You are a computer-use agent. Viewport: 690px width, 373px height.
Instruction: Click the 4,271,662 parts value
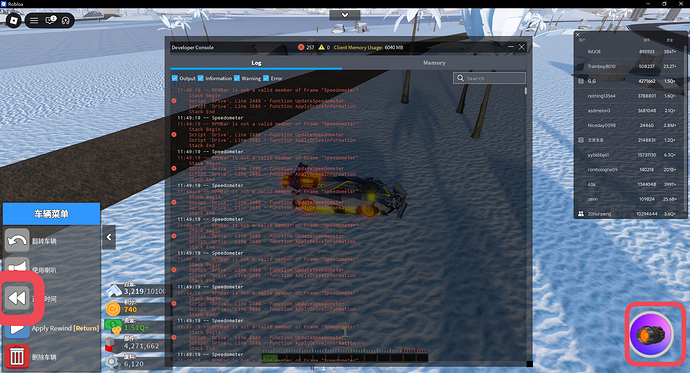pyautogui.click(x=141, y=346)
